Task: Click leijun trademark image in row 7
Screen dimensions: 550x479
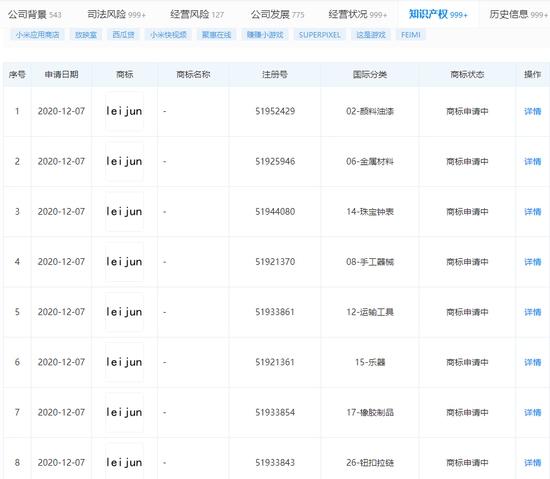Action: pyautogui.click(x=125, y=412)
